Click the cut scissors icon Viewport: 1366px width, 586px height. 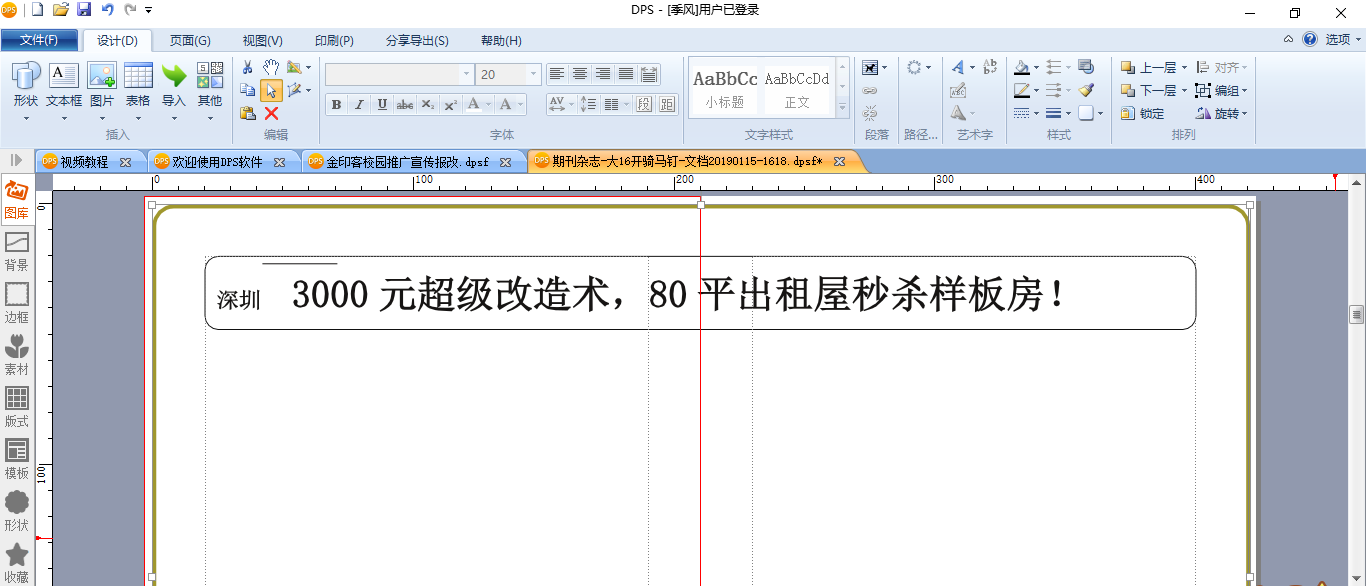248,67
